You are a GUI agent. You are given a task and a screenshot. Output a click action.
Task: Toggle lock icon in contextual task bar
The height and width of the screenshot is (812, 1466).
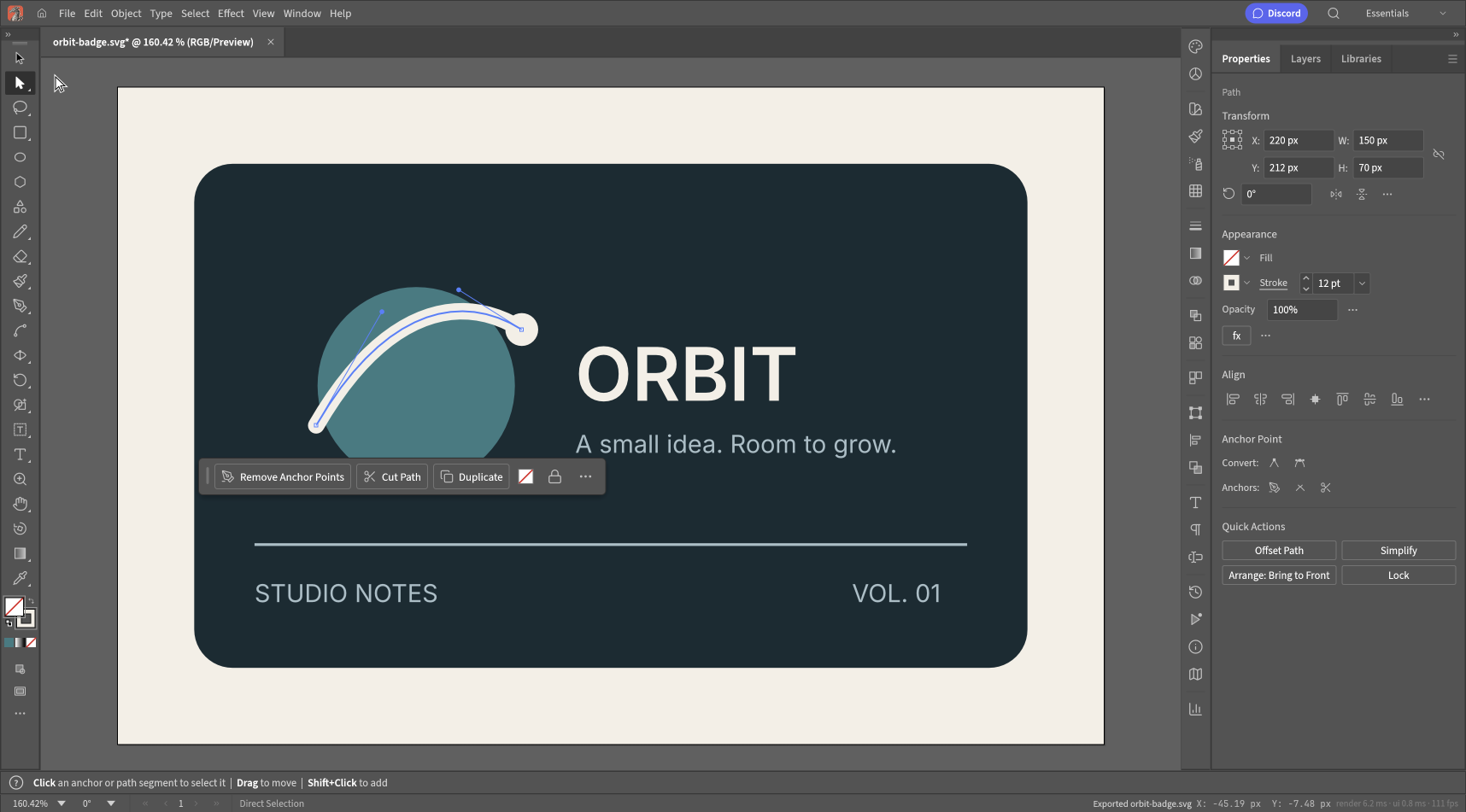554,476
